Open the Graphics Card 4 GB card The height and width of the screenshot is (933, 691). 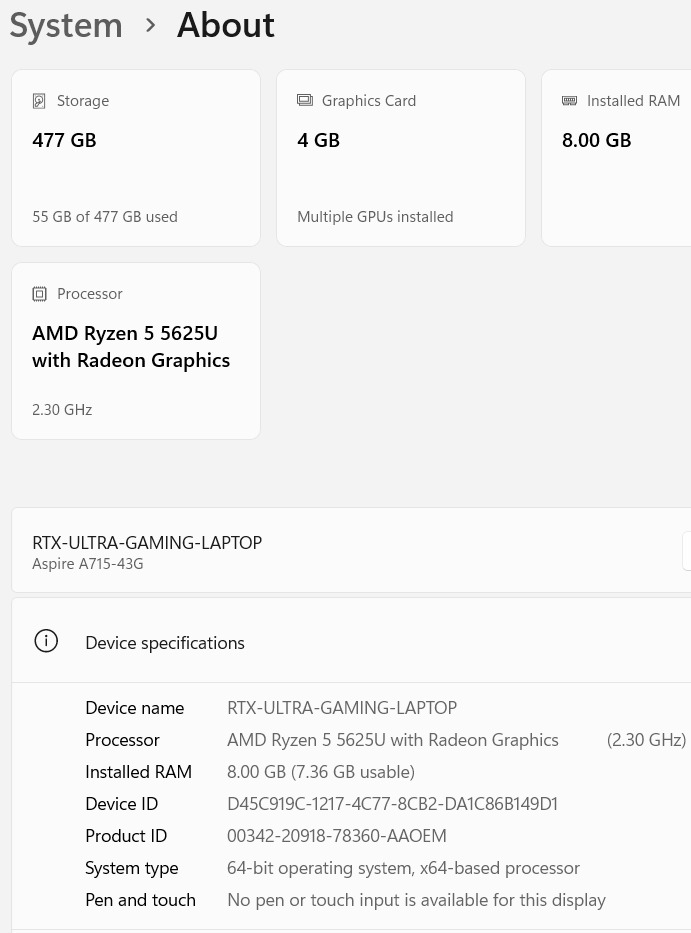(401, 158)
